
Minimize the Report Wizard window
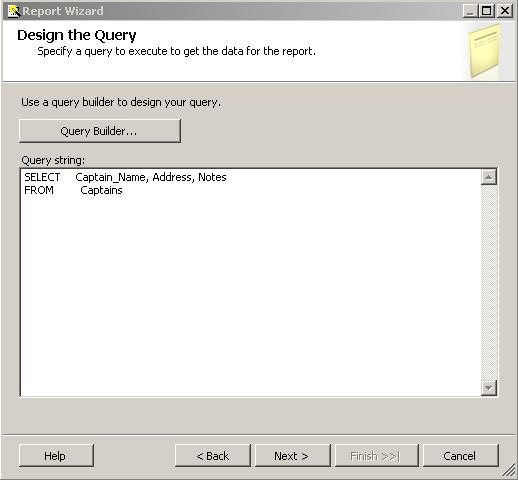(x=470, y=11)
